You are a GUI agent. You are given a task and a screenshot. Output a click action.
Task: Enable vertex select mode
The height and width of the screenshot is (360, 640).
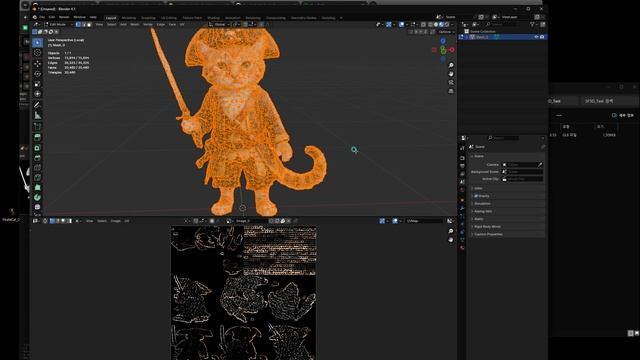(x=78, y=24)
